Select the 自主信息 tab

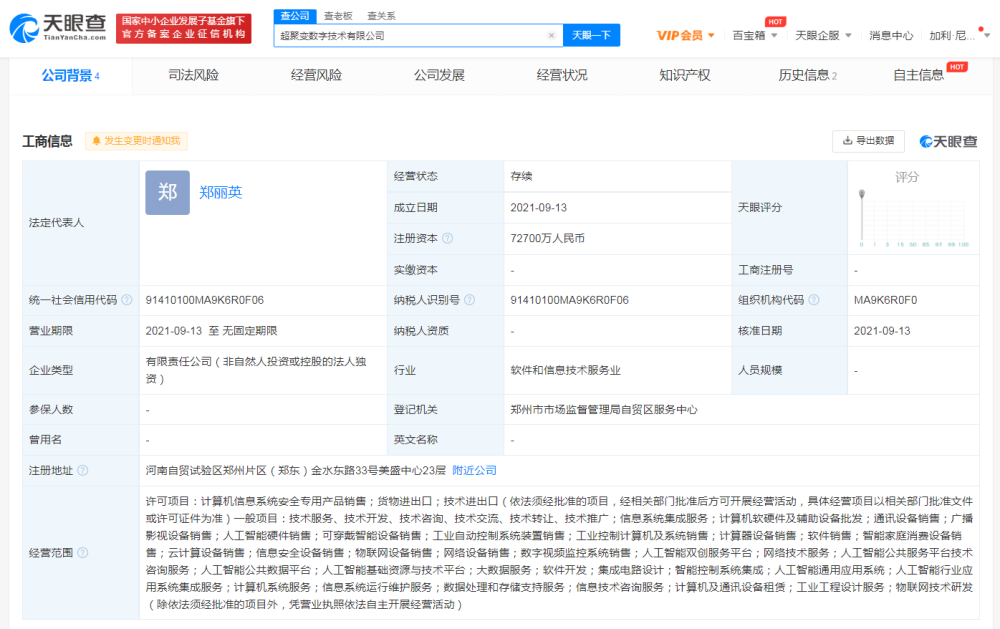tap(918, 75)
